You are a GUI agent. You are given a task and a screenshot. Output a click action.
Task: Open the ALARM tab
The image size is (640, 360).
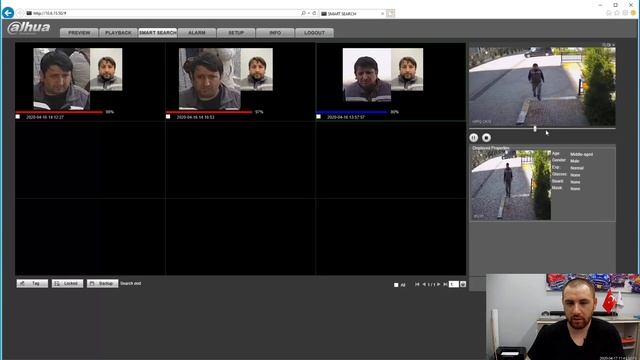[x=197, y=33]
